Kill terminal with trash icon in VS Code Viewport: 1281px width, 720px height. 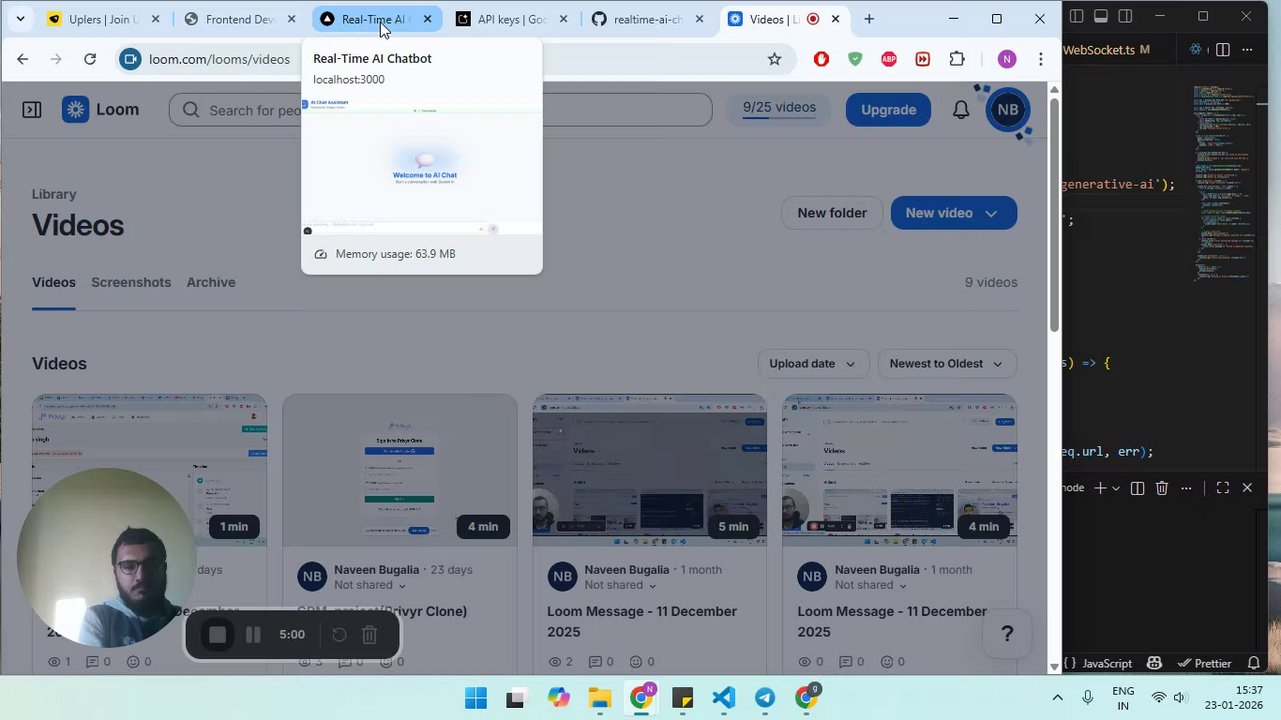(1162, 488)
